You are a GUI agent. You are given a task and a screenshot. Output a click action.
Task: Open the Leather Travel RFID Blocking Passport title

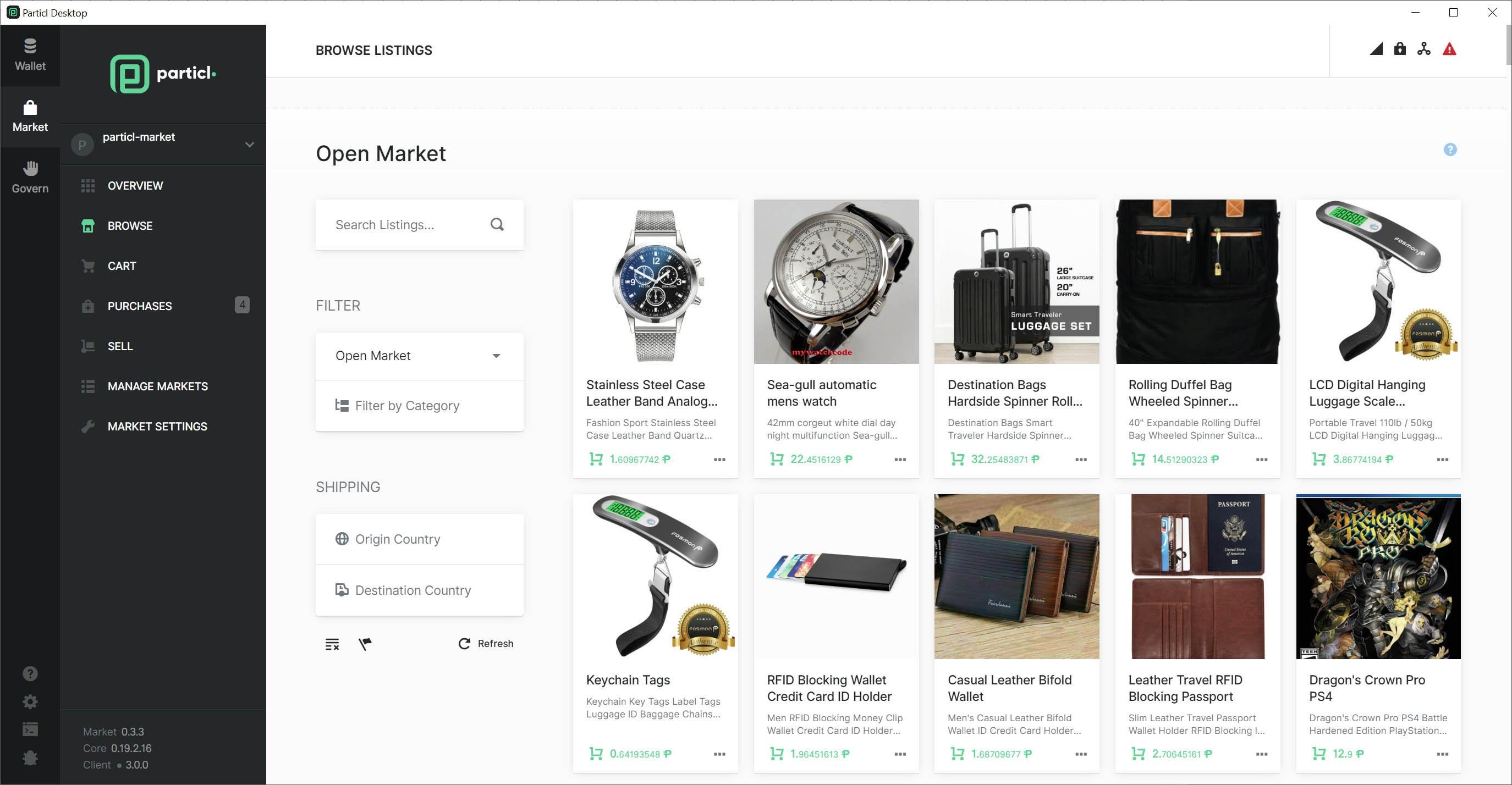pos(1185,688)
